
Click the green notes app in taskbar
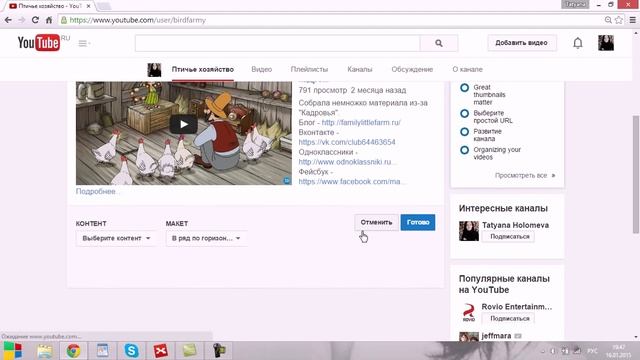(189, 351)
